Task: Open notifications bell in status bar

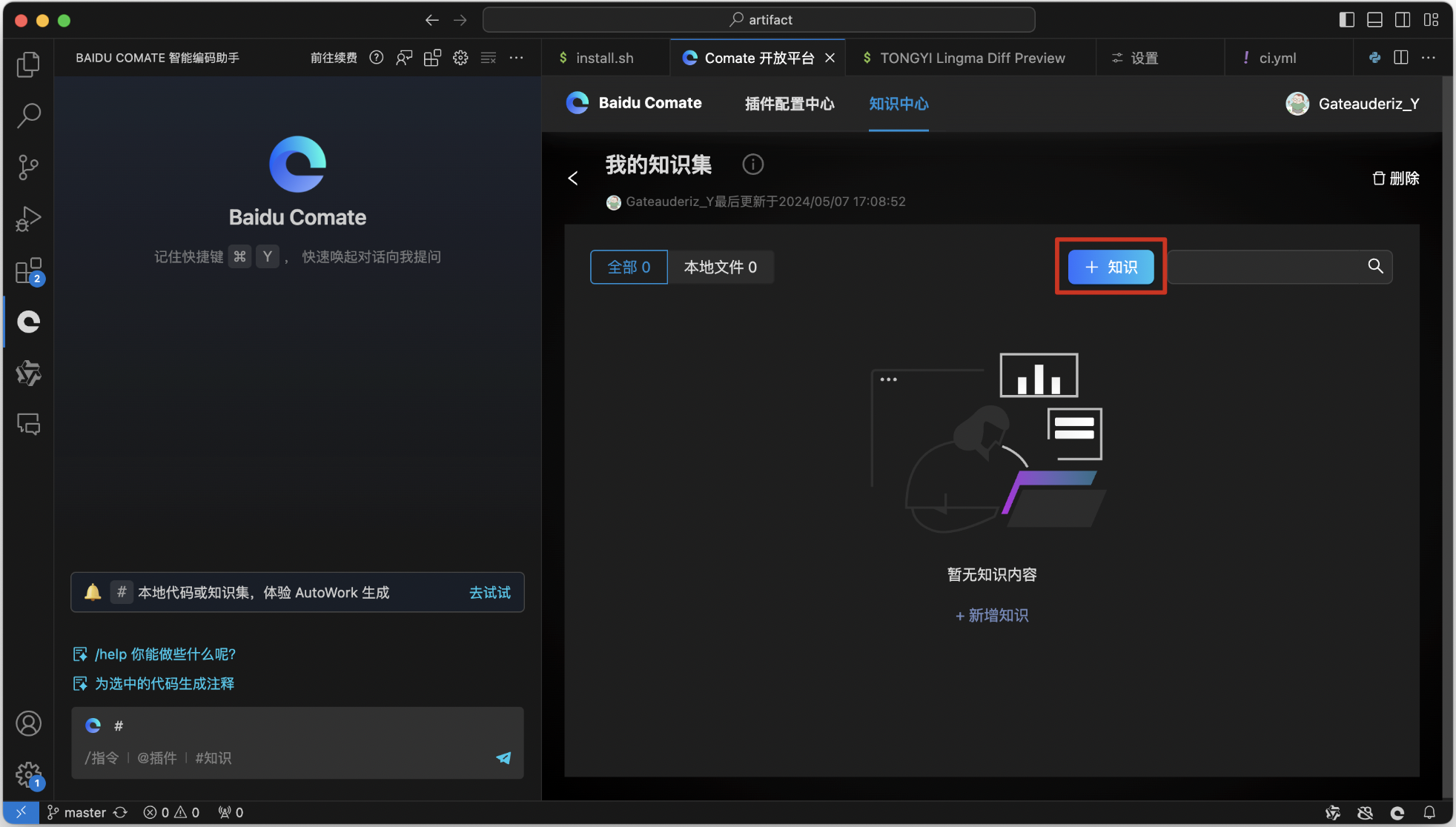Action: tap(1429, 812)
